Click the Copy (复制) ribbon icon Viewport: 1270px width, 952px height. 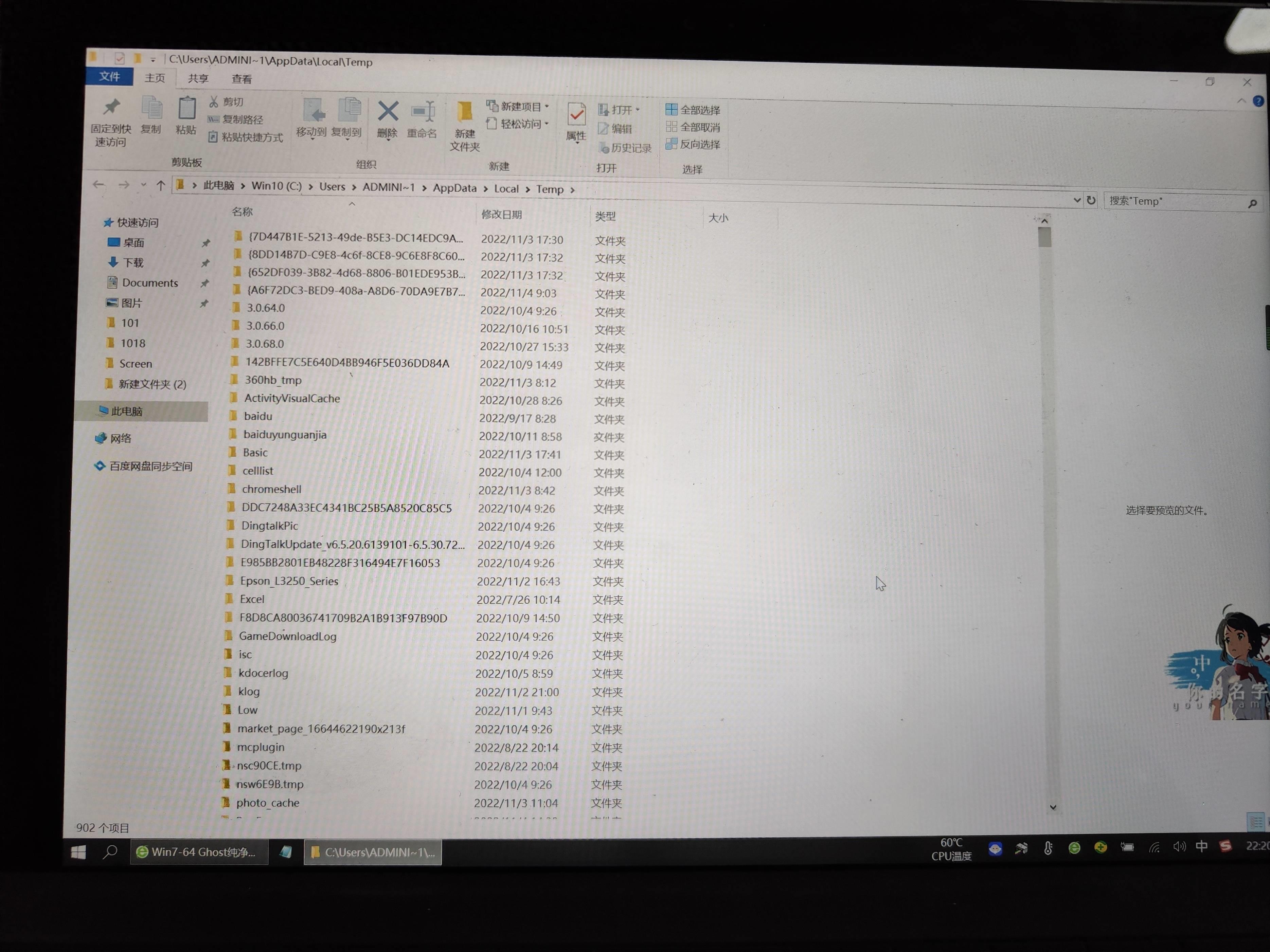click(x=151, y=108)
